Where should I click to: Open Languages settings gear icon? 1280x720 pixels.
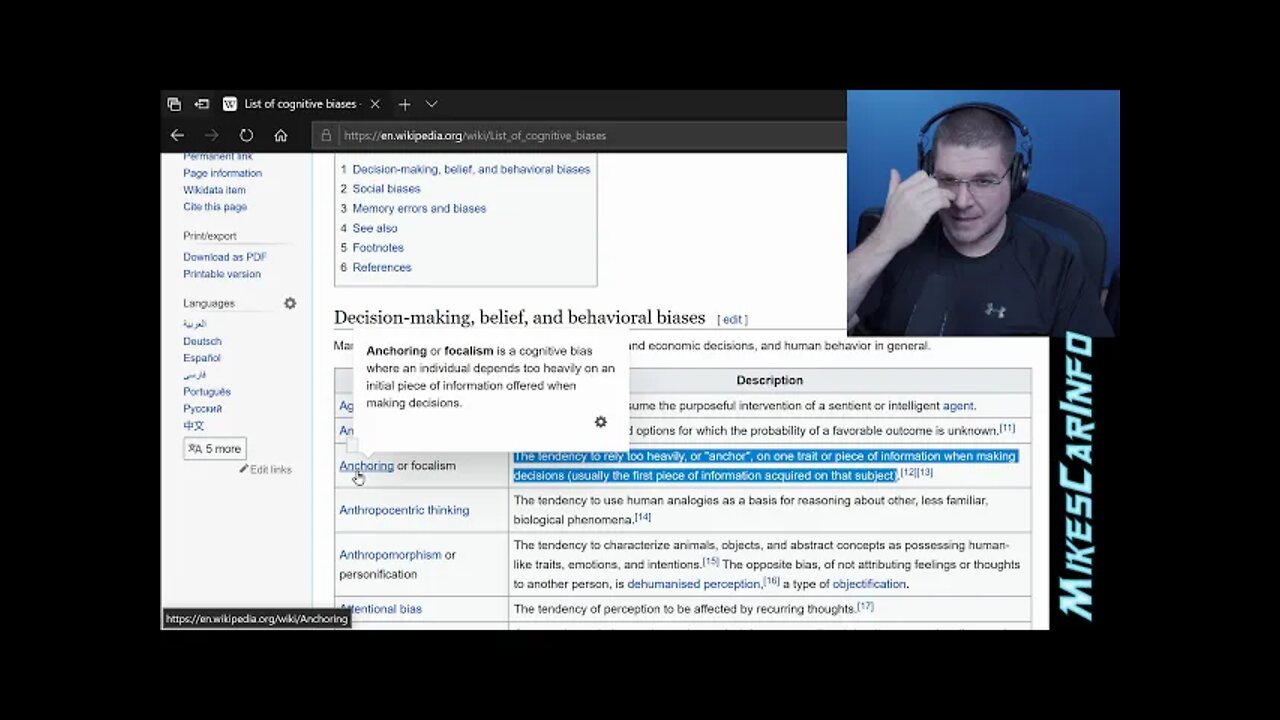290,303
